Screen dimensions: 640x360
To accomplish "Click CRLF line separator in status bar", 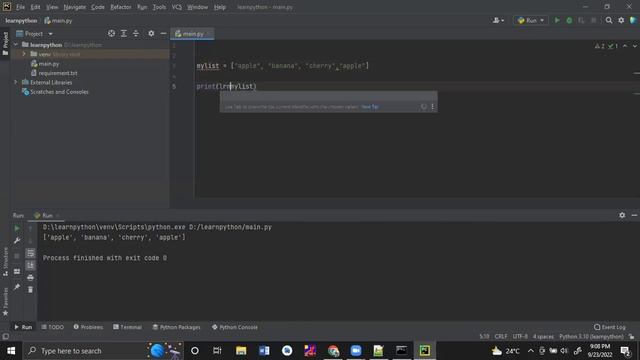I will coord(501,337).
